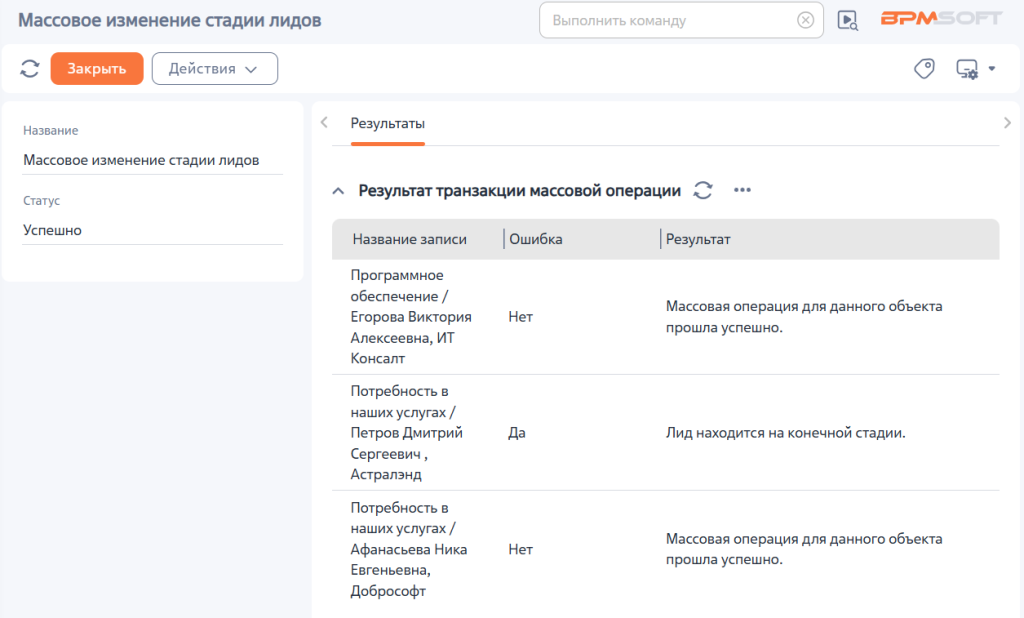Click the refresh icon beside Закрыть
This screenshot has width=1024, height=618.
[29, 69]
